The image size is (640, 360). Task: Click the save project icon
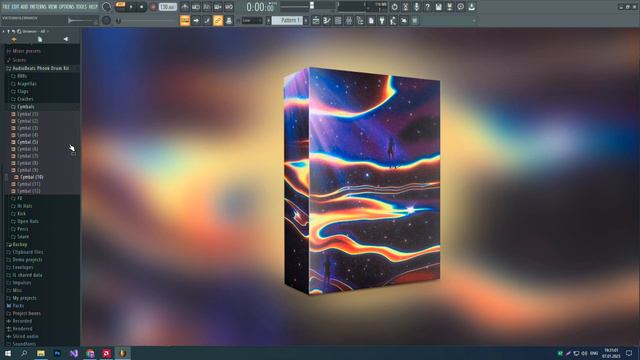point(438,7)
